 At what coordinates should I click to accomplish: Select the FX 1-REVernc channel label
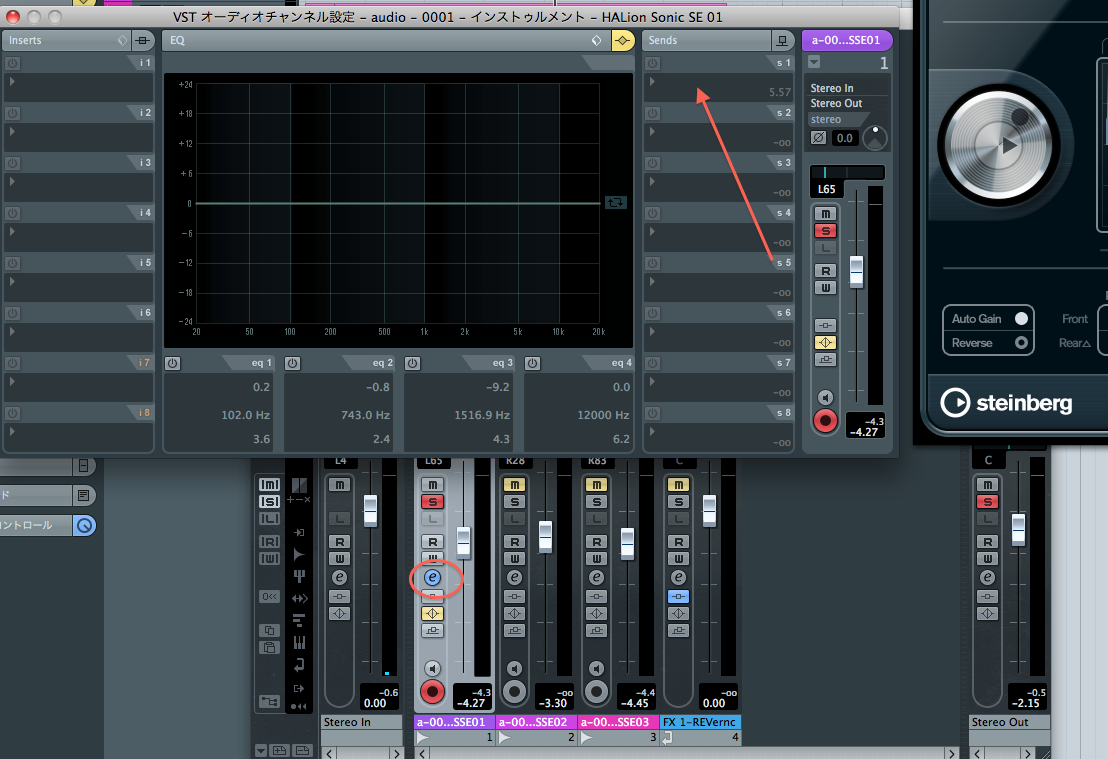[701, 722]
